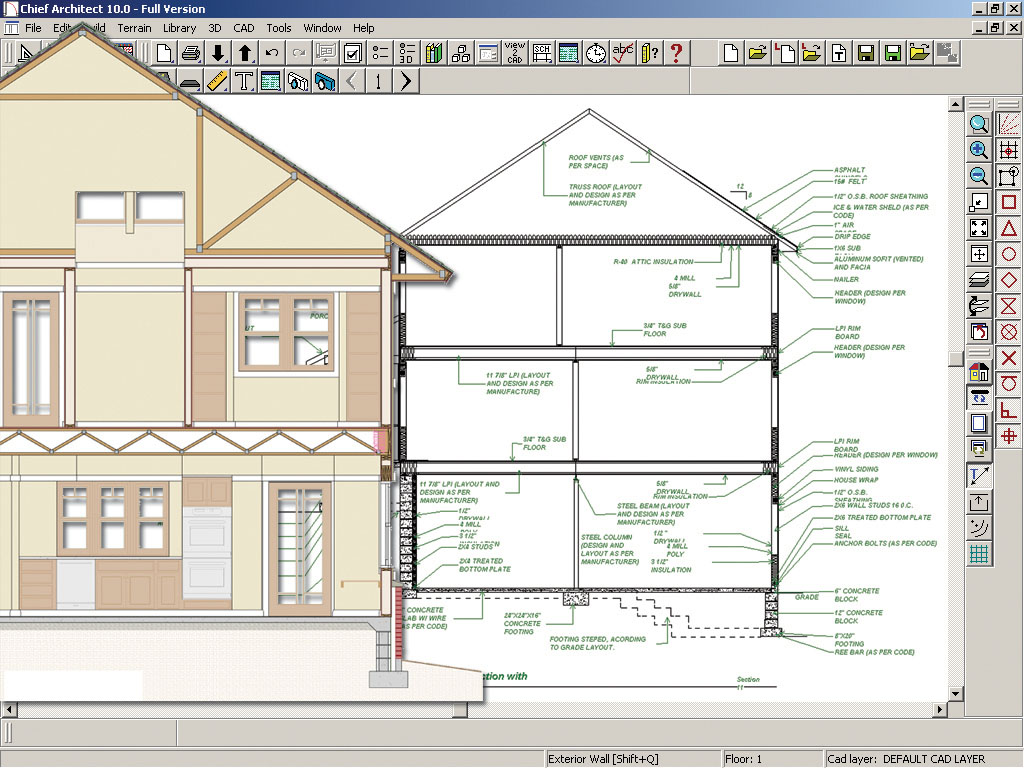Image resolution: width=1024 pixels, height=768 pixels.
Task: Click the horizontal scrollbar right arrow
Action: tap(940, 709)
